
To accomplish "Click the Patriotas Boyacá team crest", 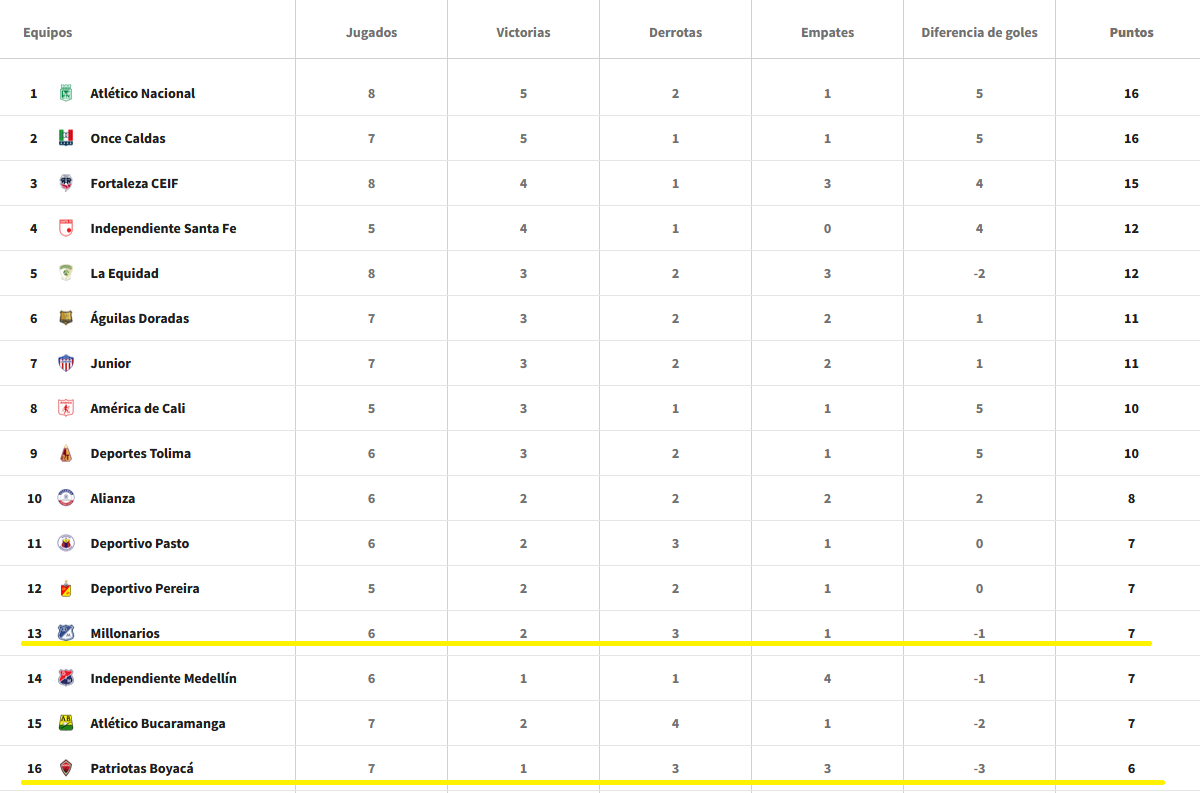I will point(66,768).
